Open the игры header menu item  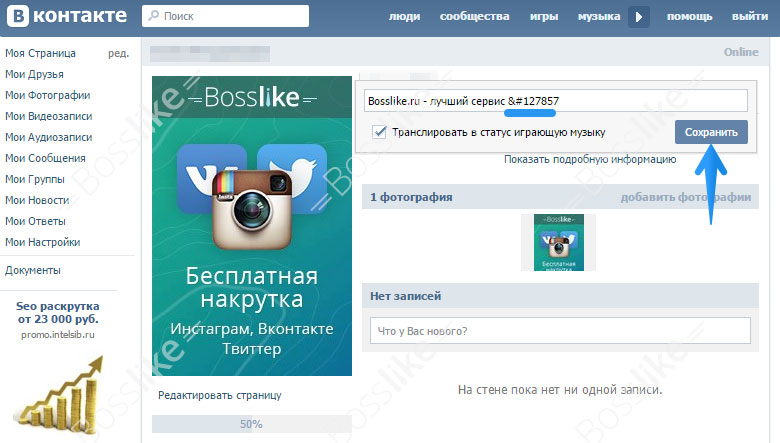pos(544,16)
